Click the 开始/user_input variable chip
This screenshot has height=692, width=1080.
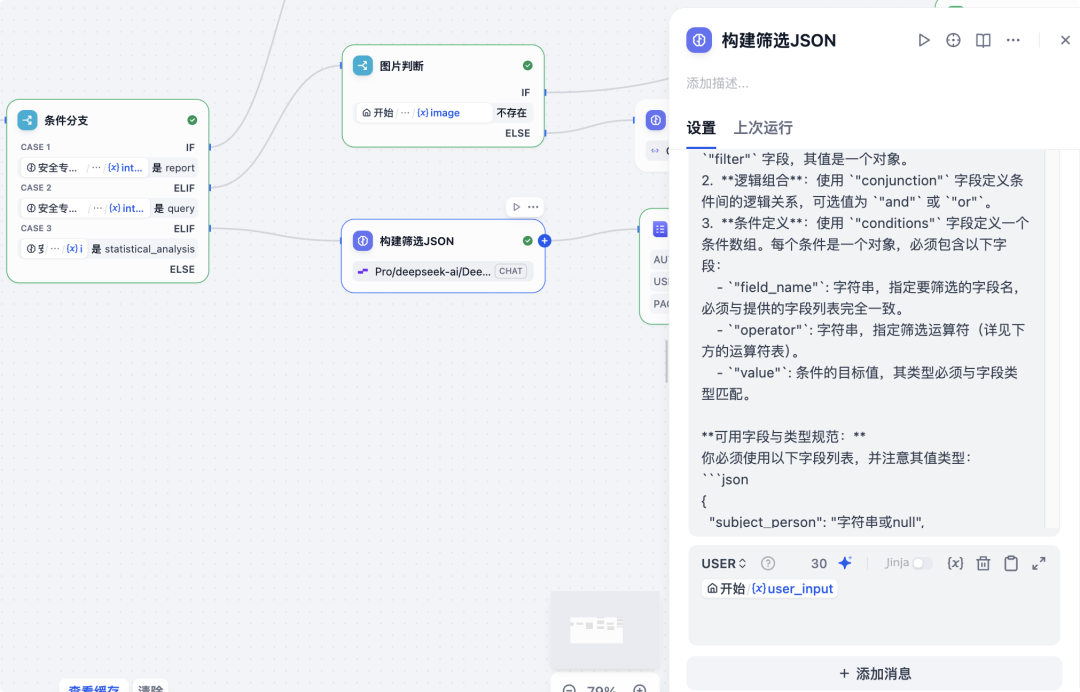click(770, 589)
